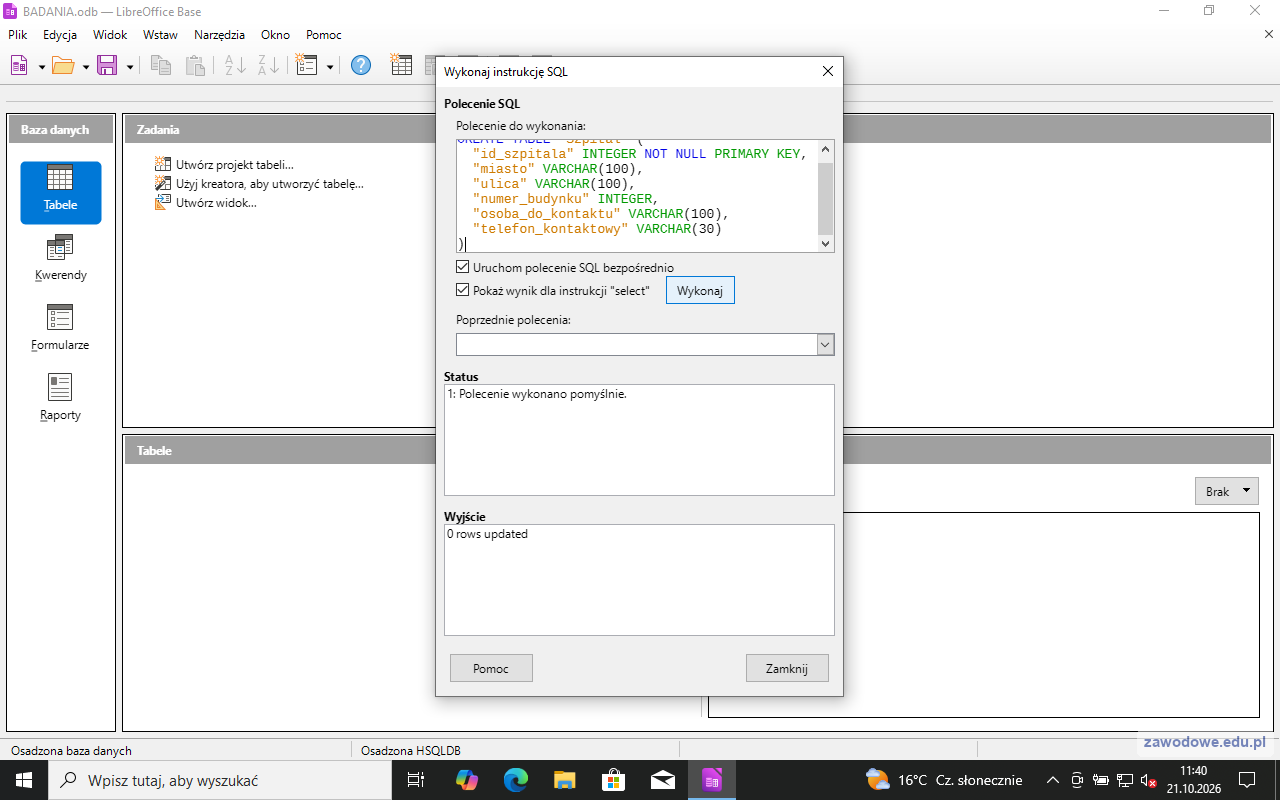The width and height of the screenshot is (1280, 800).
Task: Open LibreOffice Help question mark icon
Action: pos(361,65)
